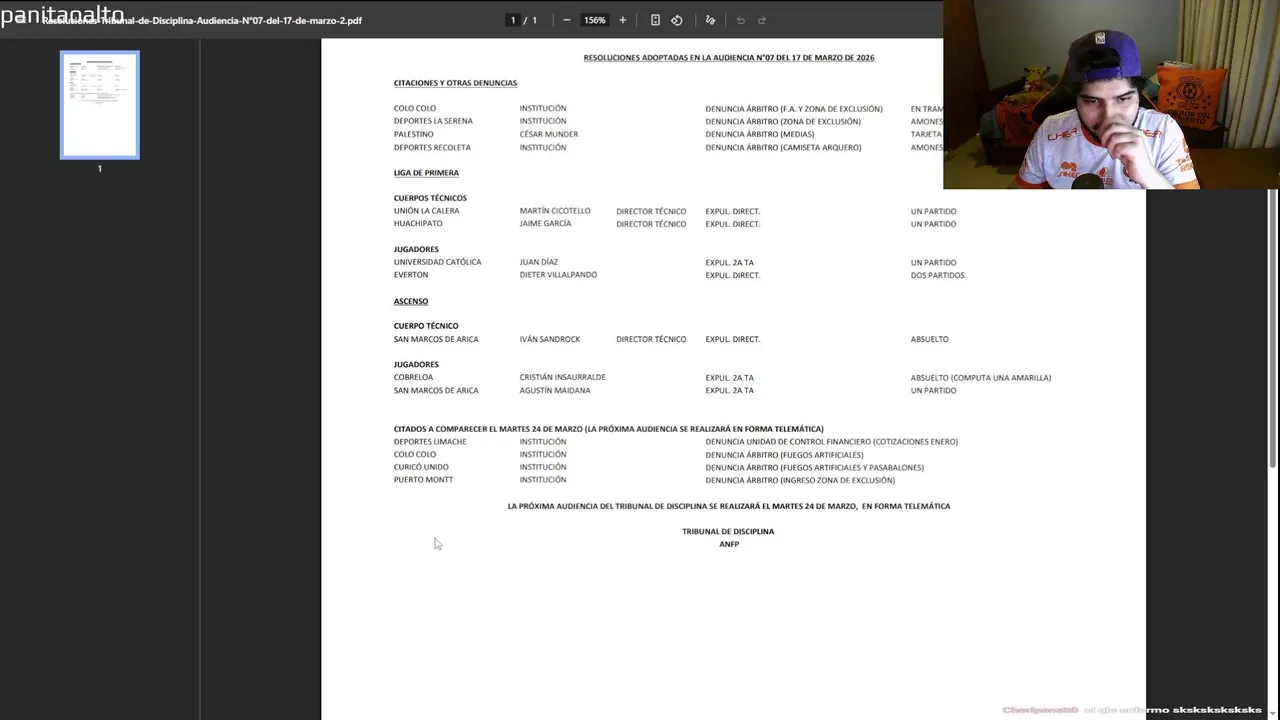
Task: Click 'HUACHIPATO' team name
Action: pyautogui.click(x=418, y=224)
